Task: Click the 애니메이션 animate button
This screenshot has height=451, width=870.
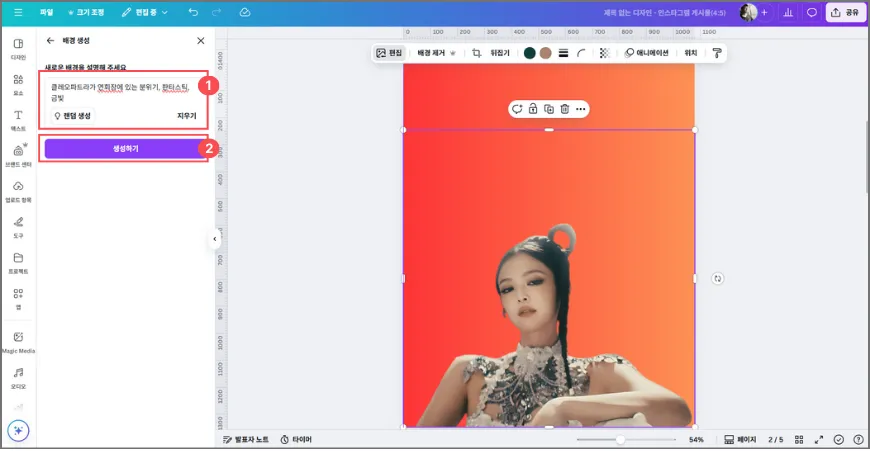Action: click(x=646, y=53)
